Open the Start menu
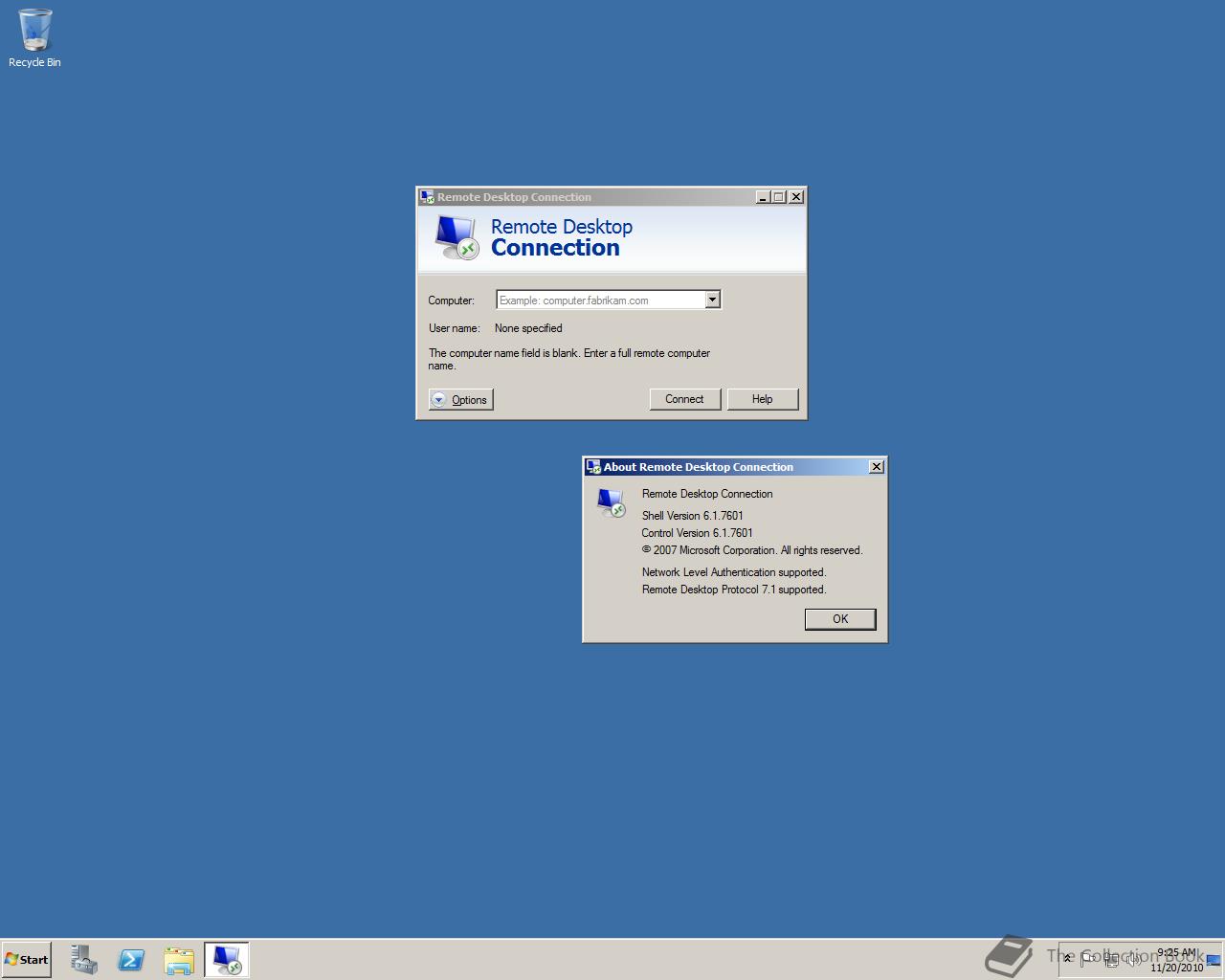Image resolution: width=1225 pixels, height=980 pixels. (x=26, y=959)
